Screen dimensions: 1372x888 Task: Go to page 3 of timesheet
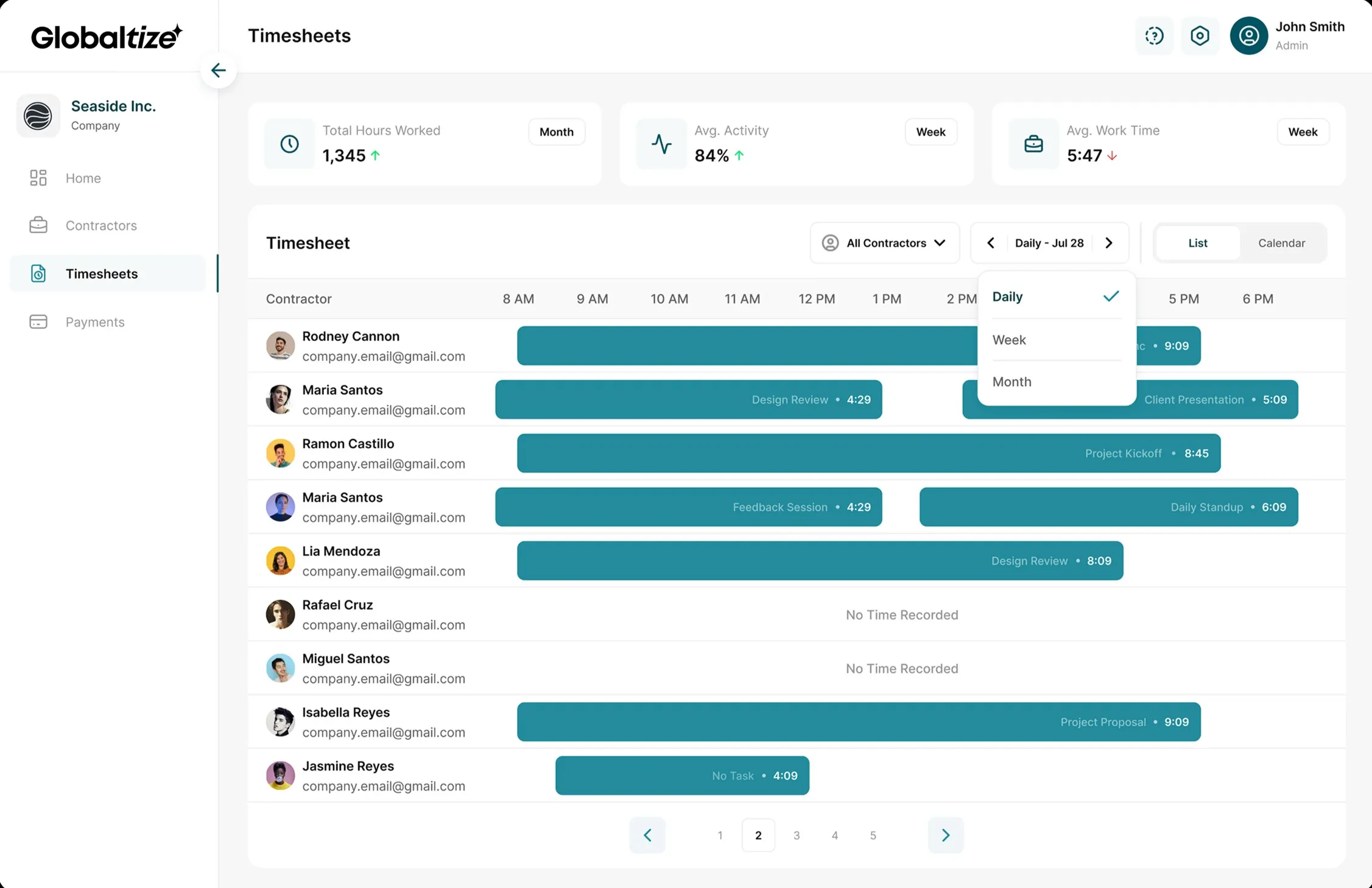point(796,835)
